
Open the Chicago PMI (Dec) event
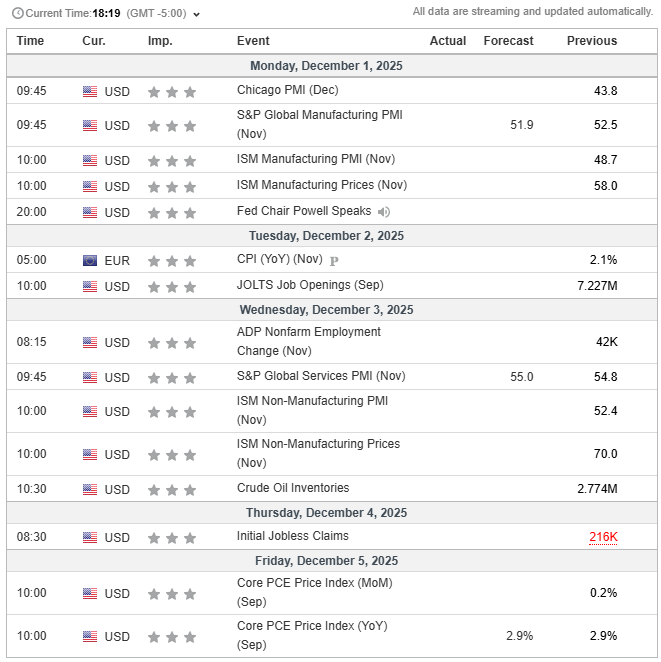coord(288,90)
